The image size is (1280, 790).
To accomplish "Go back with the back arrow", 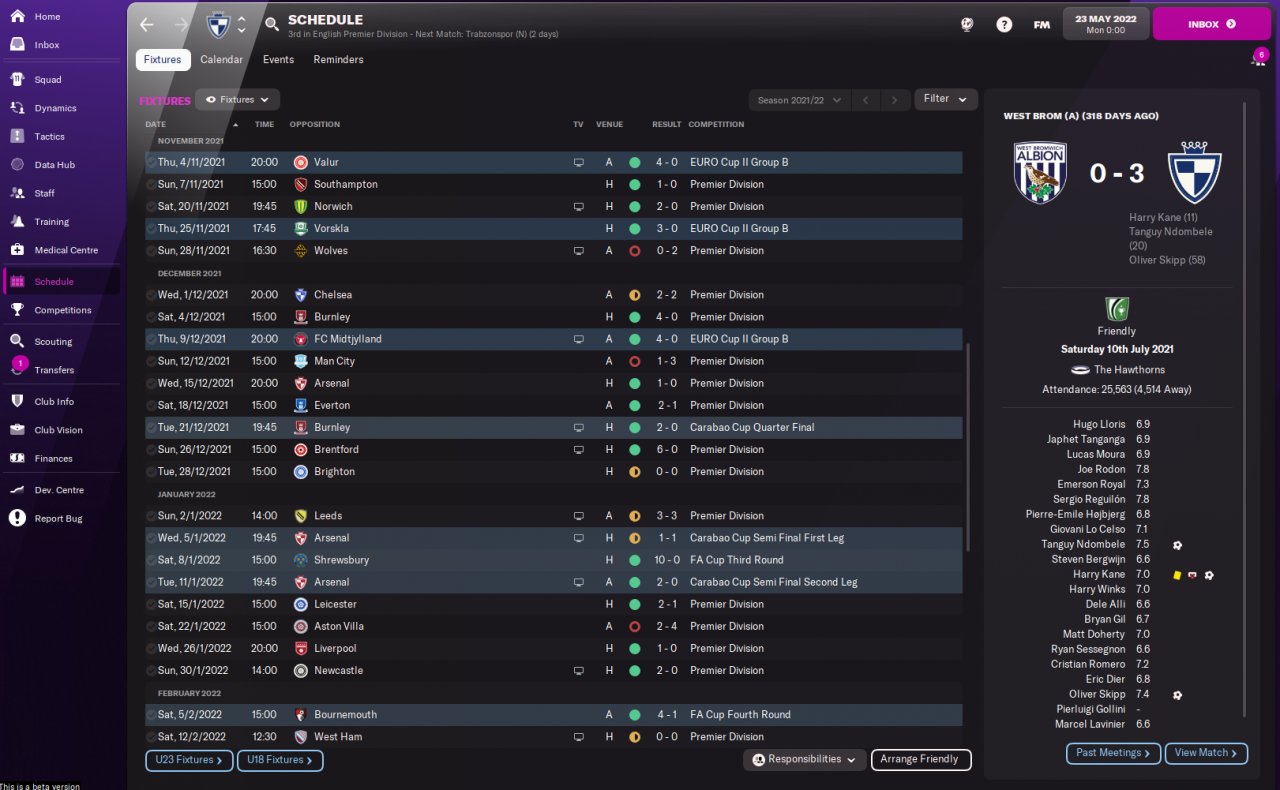I will 147,24.
